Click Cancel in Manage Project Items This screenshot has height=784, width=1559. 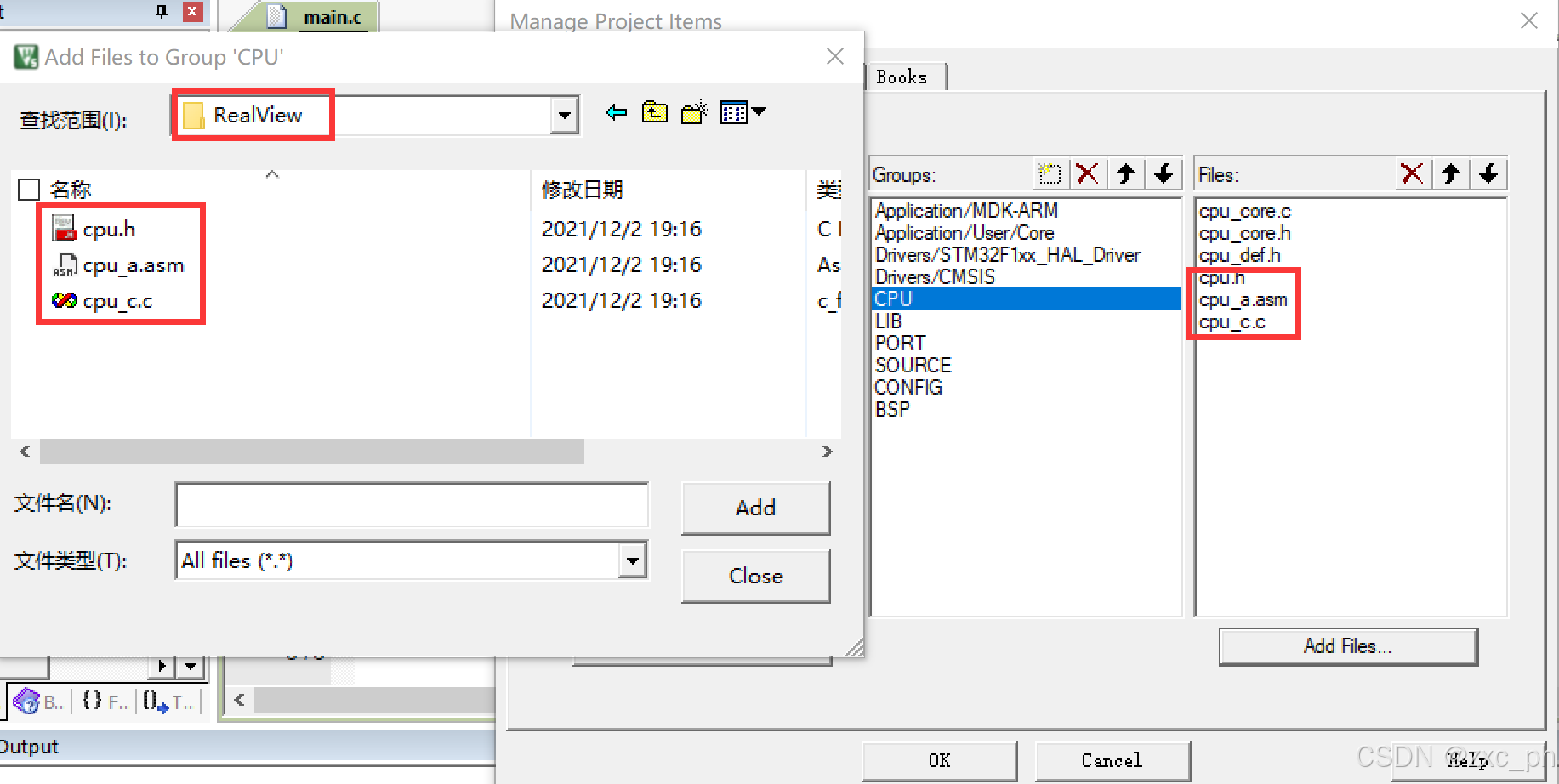point(1112,760)
